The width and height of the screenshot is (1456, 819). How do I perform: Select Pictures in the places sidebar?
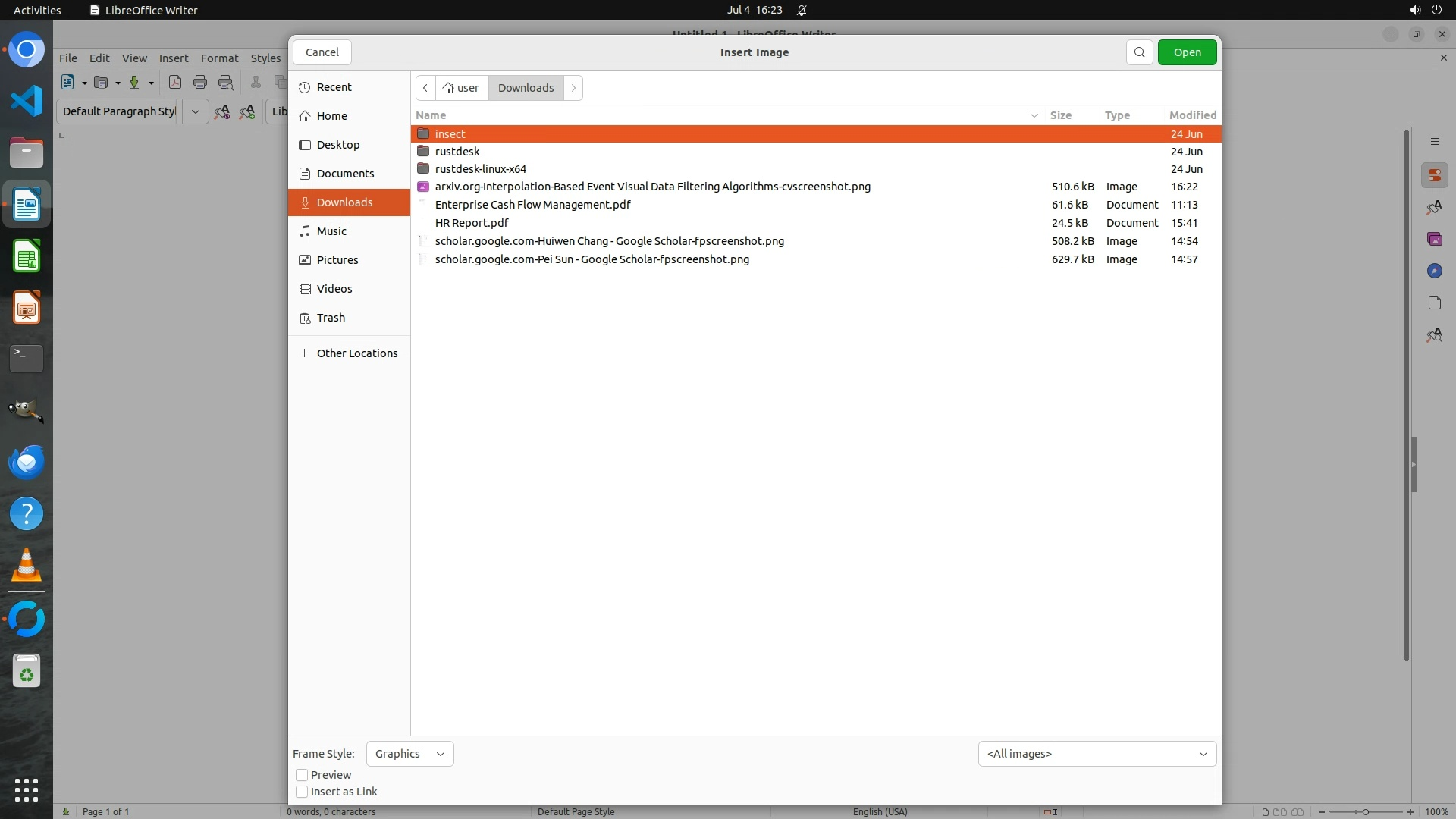coord(337,260)
